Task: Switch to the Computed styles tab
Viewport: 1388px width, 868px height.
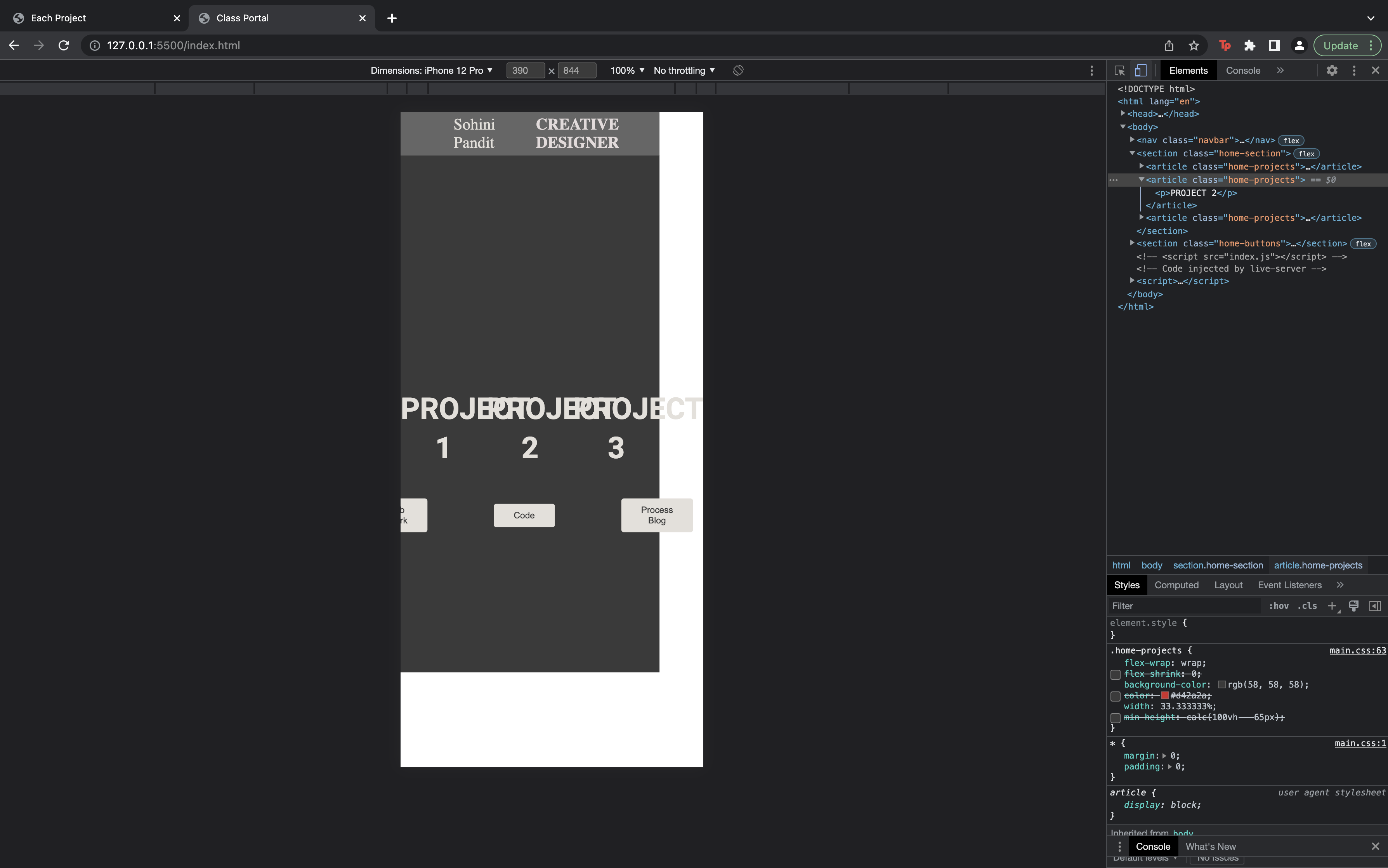Action: (x=1176, y=585)
